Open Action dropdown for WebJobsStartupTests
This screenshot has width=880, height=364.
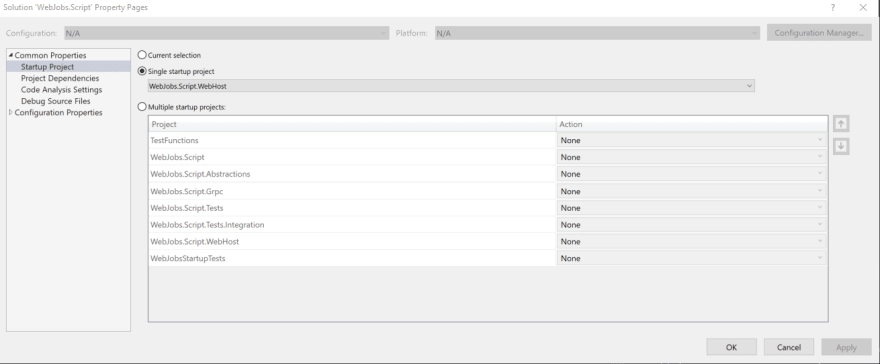[x=691, y=259]
